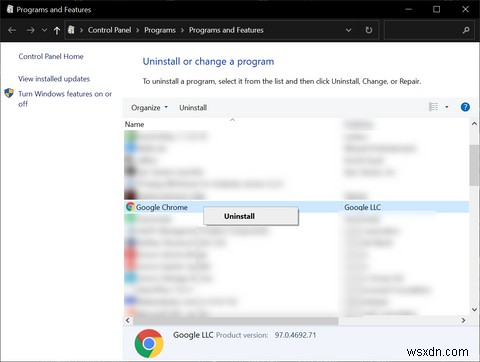Expand the chevron after Control Panel breadcrumb
Image resolution: width=480 pixels, height=362 pixels.
[138, 30]
